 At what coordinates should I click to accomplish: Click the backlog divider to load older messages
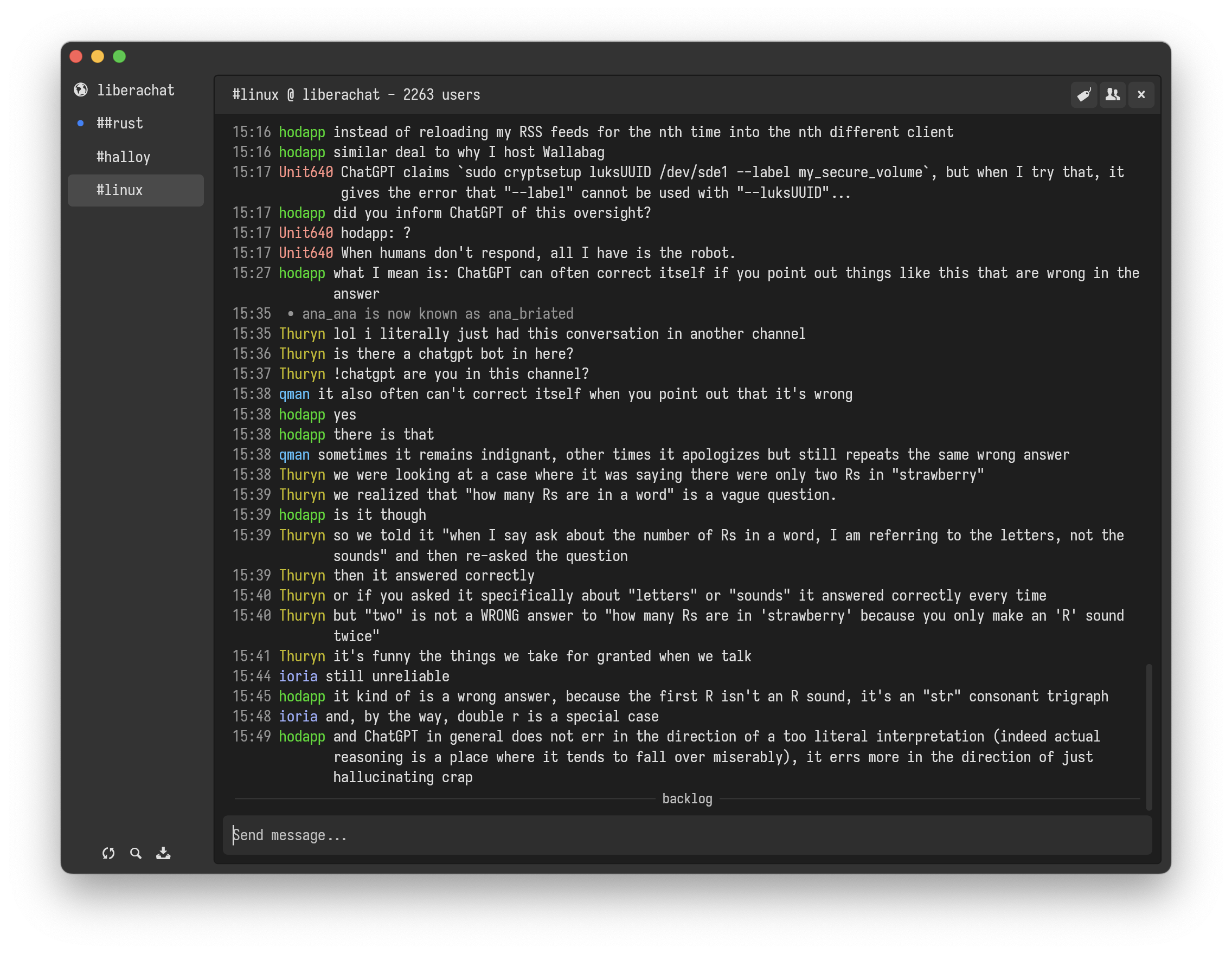tap(686, 798)
